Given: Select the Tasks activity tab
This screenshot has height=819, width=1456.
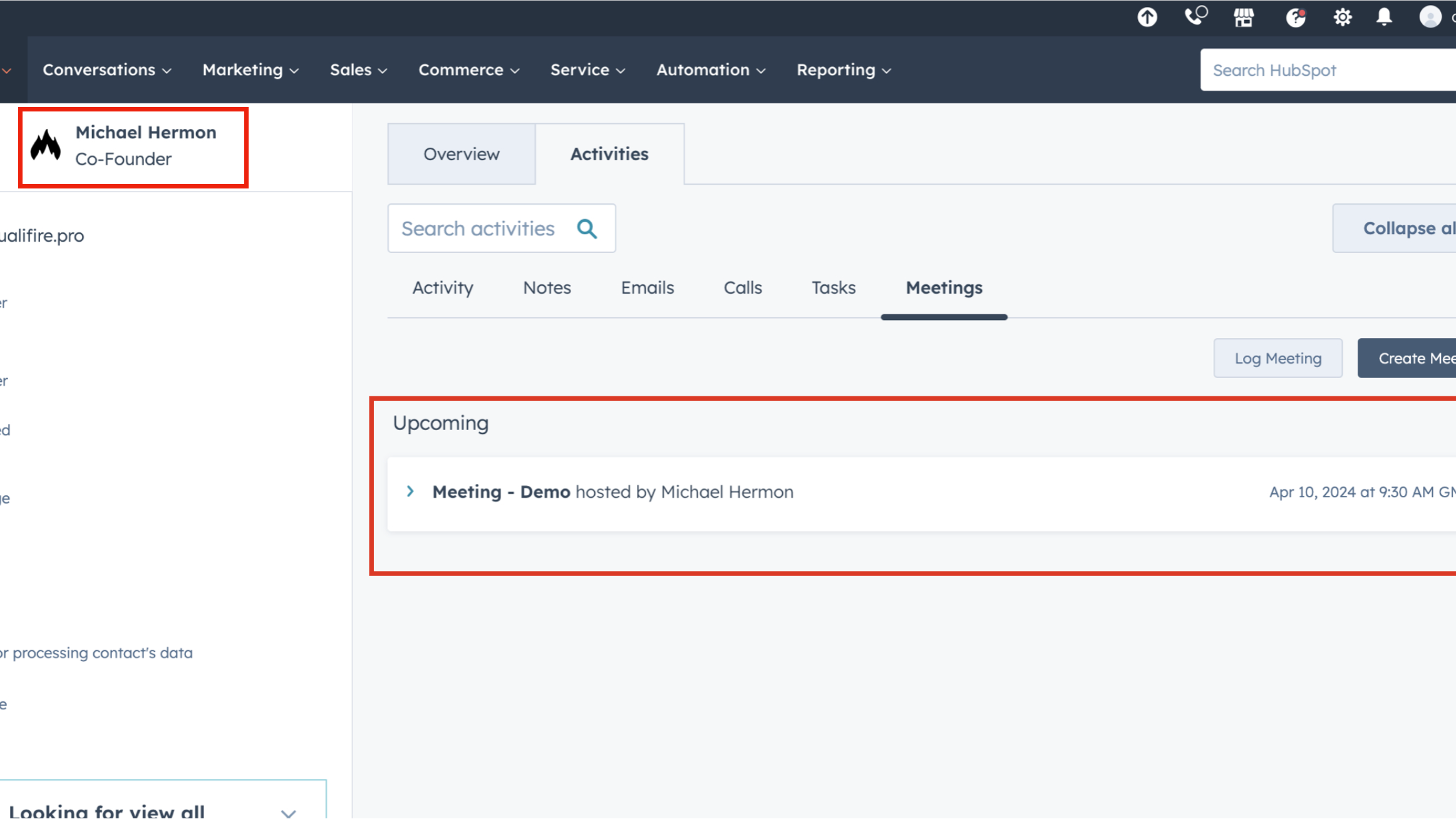Looking at the screenshot, I should click(833, 288).
